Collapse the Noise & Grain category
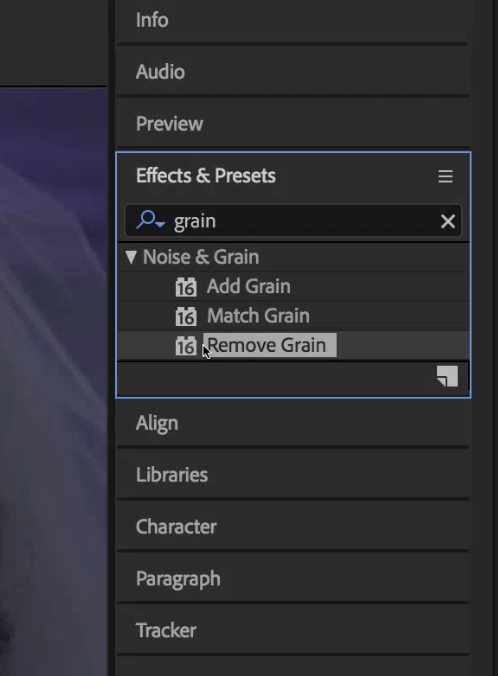Viewport: 498px width, 676px height. pos(131,257)
